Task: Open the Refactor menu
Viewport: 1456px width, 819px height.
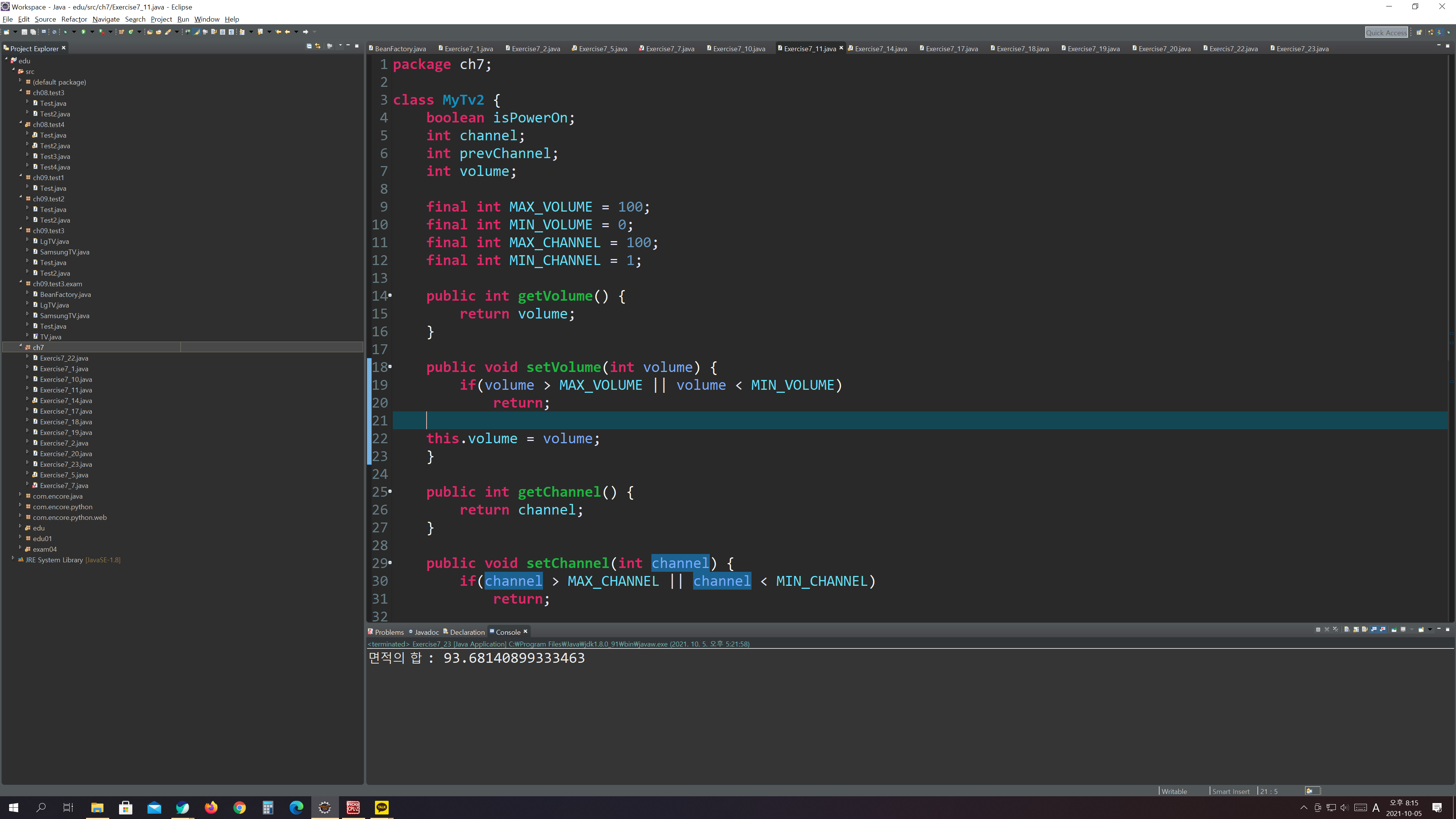Action: 74,19
